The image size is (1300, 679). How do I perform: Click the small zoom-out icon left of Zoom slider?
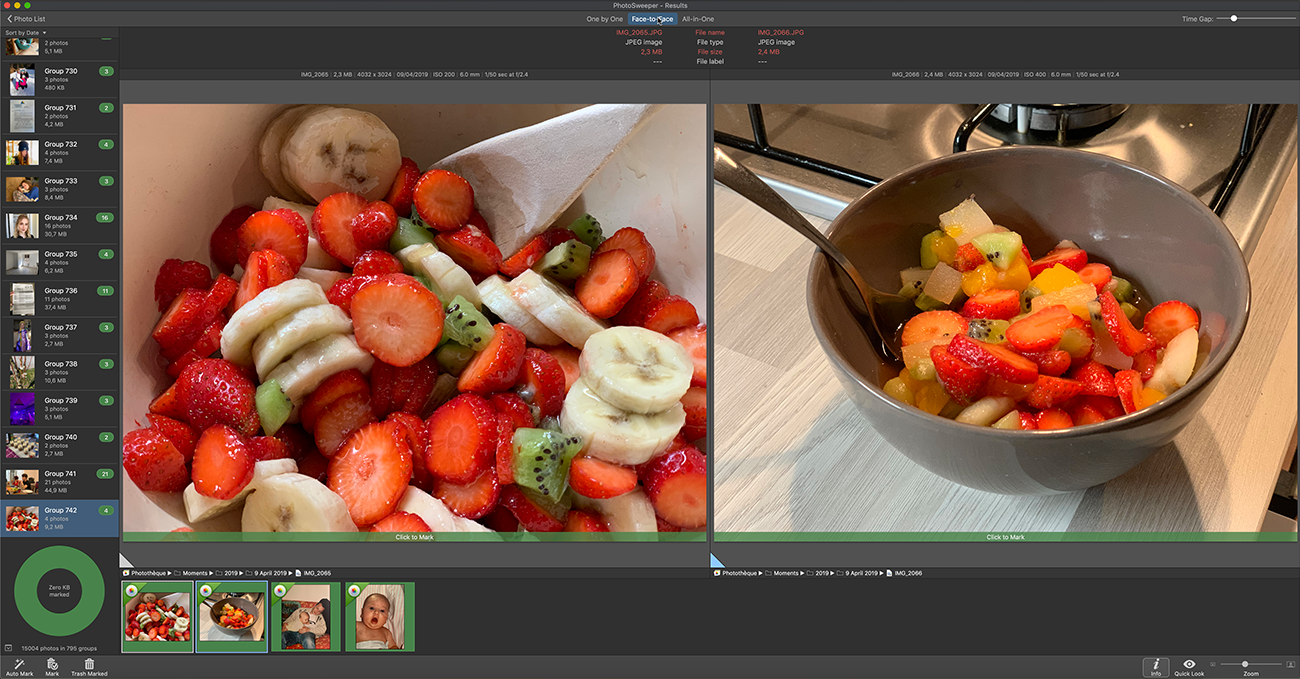pos(1213,664)
